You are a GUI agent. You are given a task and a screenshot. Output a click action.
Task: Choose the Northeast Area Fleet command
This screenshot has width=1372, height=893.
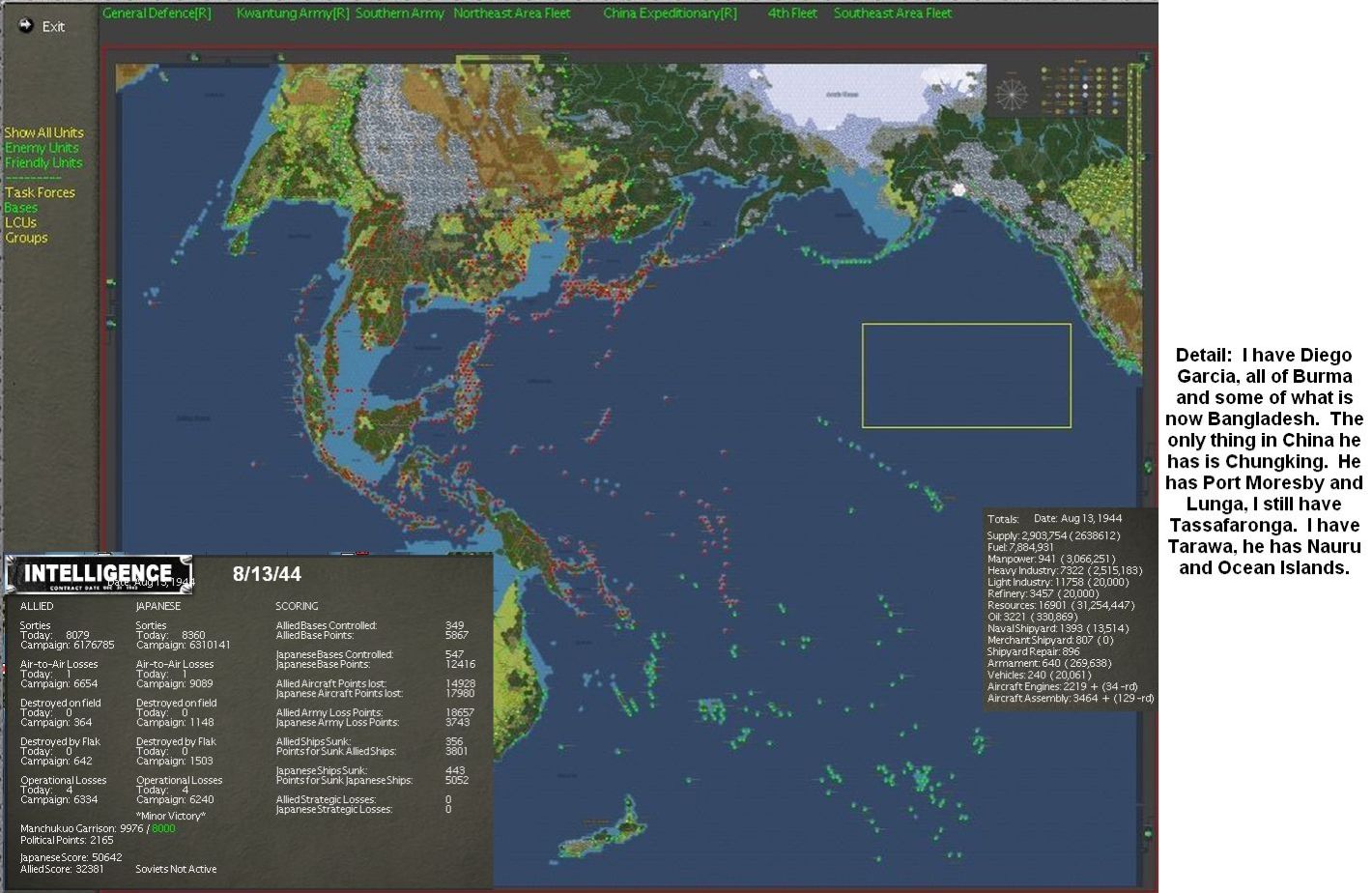click(x=512, y=14)
